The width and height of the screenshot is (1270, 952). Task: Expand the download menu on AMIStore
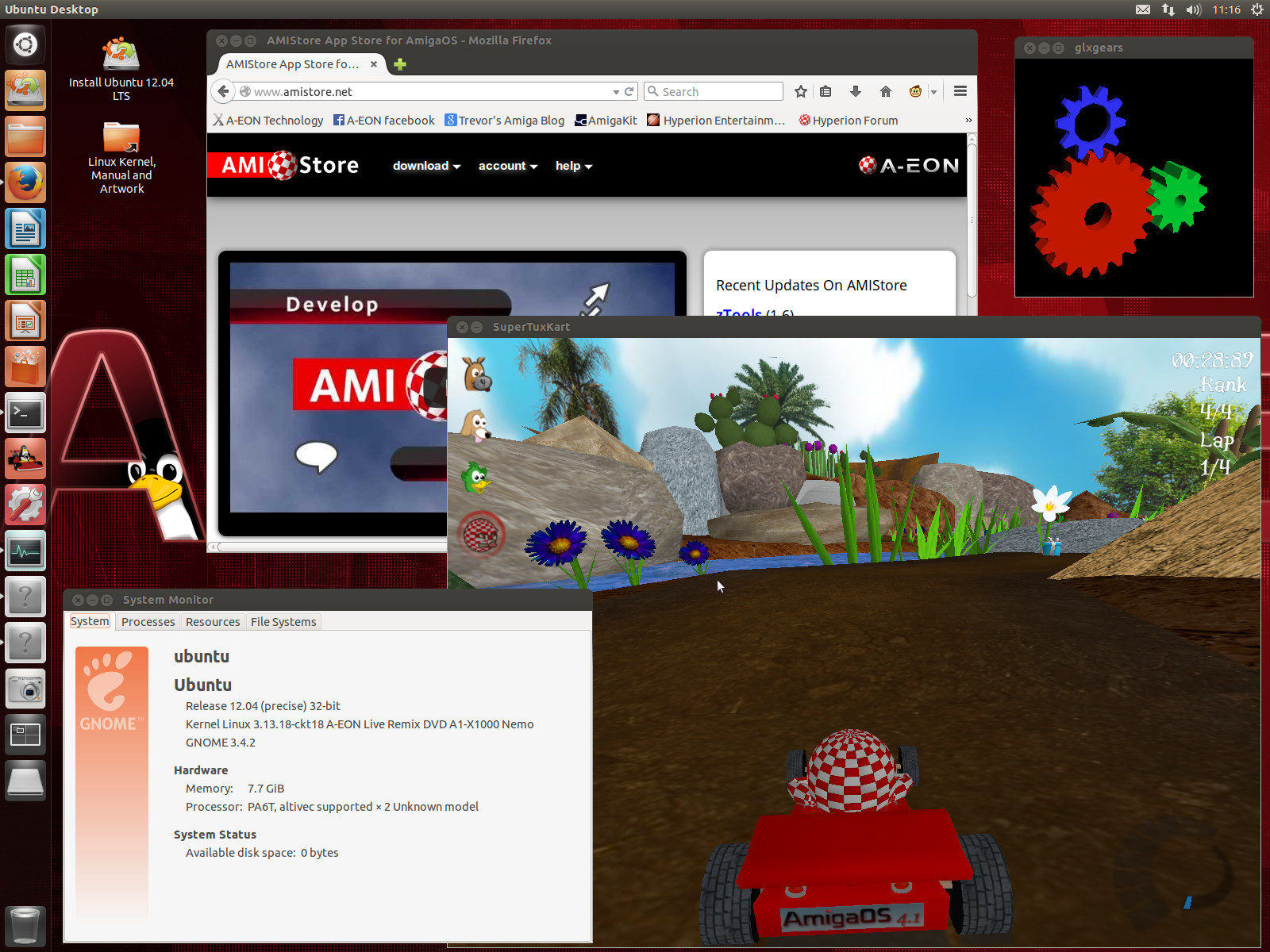tap(426, 166)
